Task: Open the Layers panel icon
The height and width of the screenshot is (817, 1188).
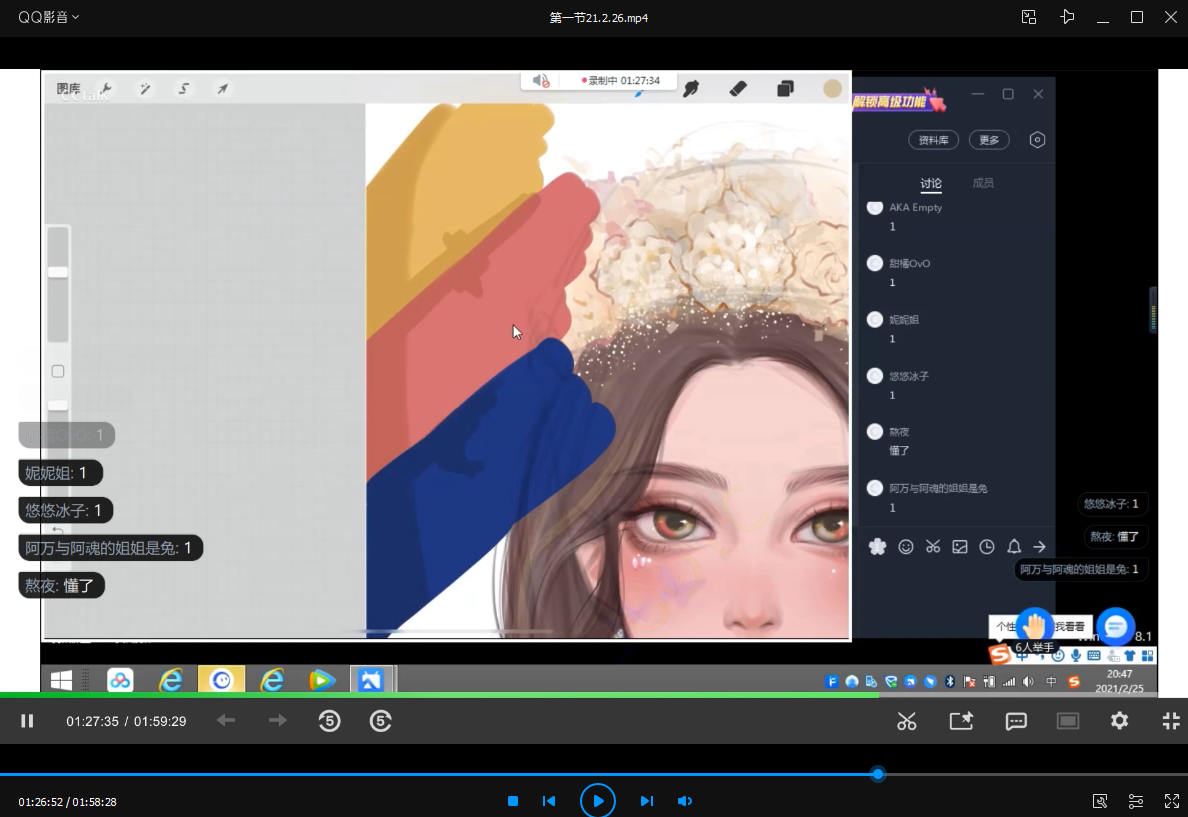Action: point(786,89)
